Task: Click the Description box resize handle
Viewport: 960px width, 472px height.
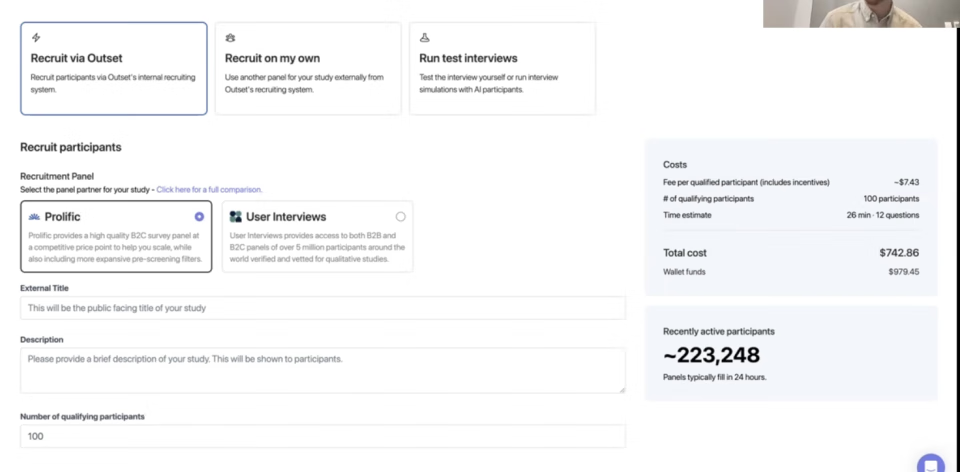Action: [621, 389]
